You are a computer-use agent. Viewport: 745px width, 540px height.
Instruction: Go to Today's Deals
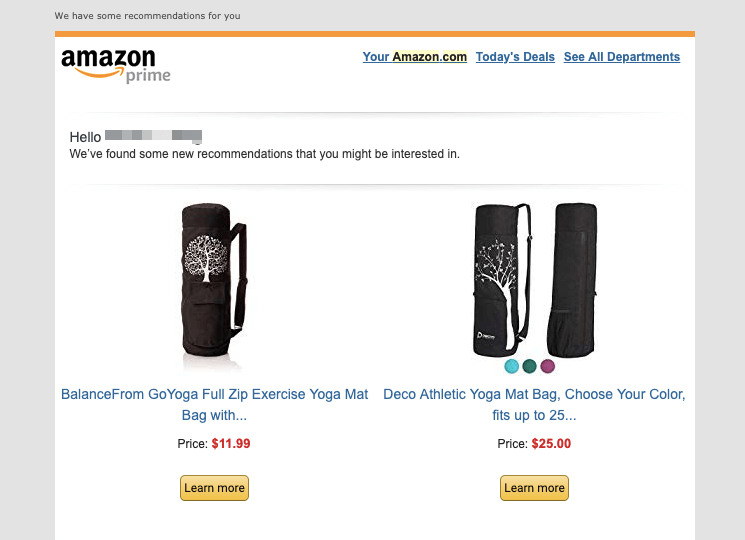click(x=515, y=57)
